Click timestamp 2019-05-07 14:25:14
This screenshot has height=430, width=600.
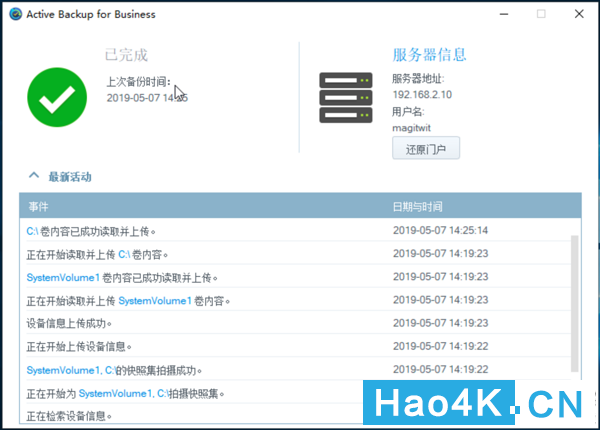pos(440,230)
